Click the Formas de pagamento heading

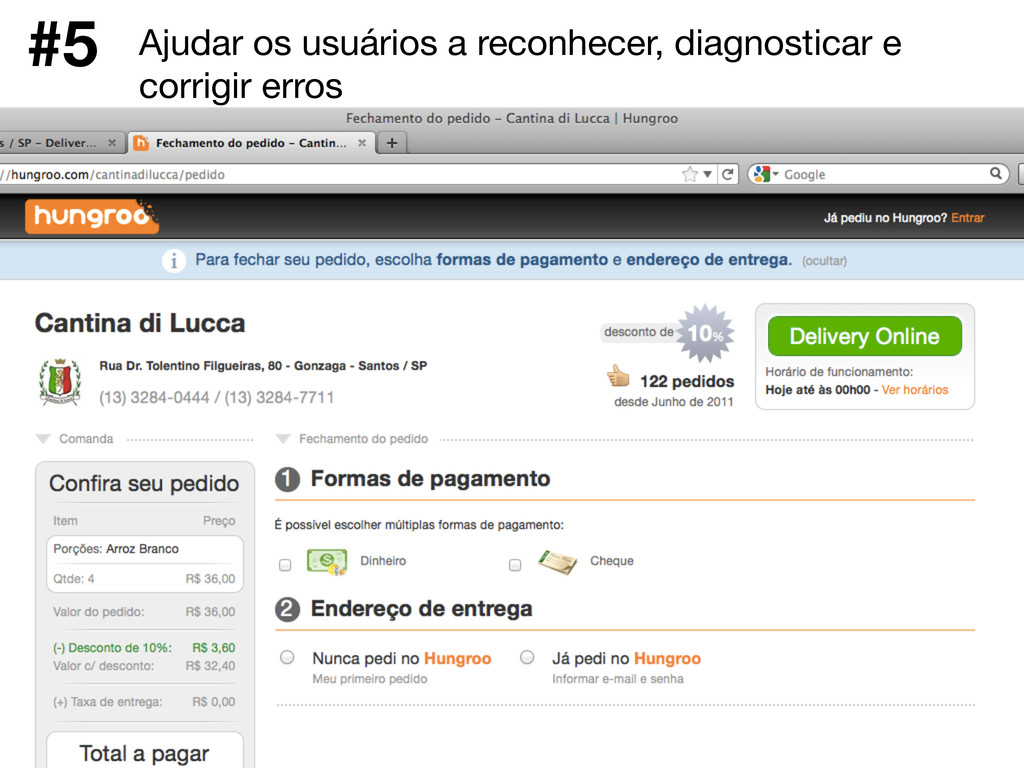click(x=430, y=479)
